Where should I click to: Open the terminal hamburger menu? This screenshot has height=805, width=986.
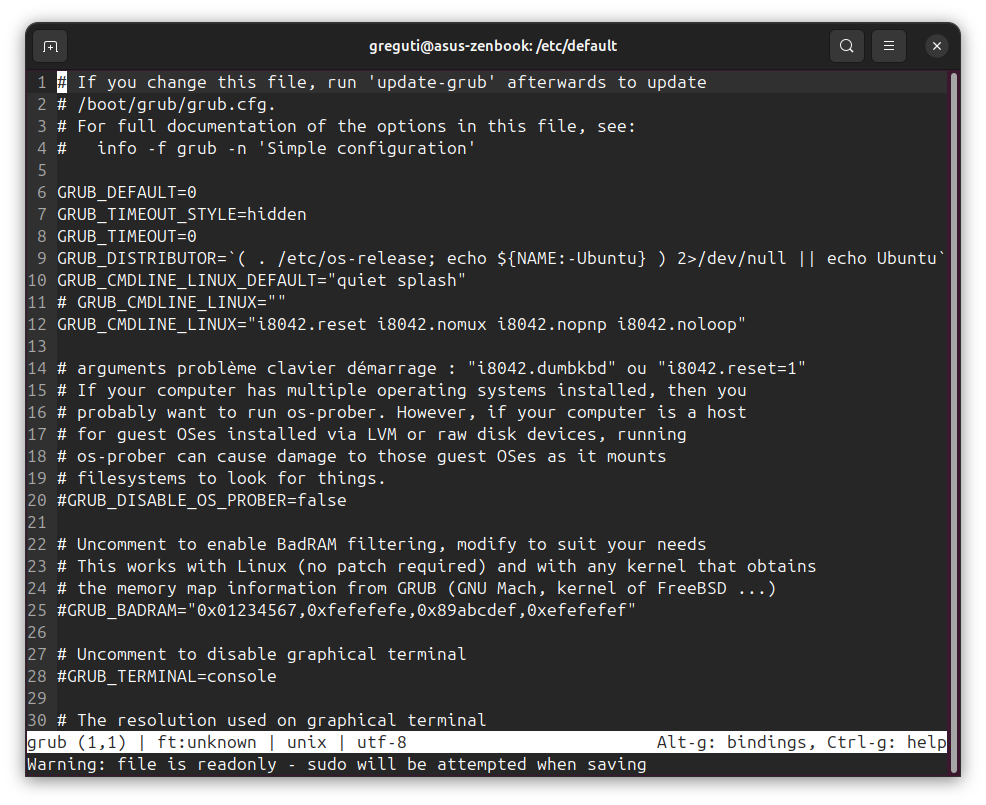889,46
